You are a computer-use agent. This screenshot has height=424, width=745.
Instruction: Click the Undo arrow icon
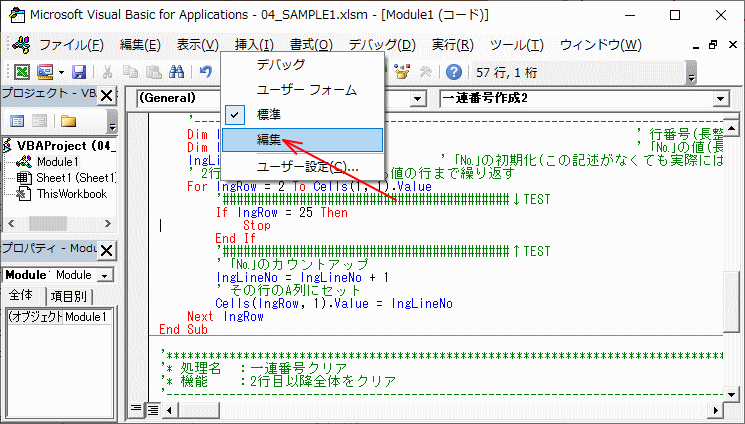tap(206, 72)
